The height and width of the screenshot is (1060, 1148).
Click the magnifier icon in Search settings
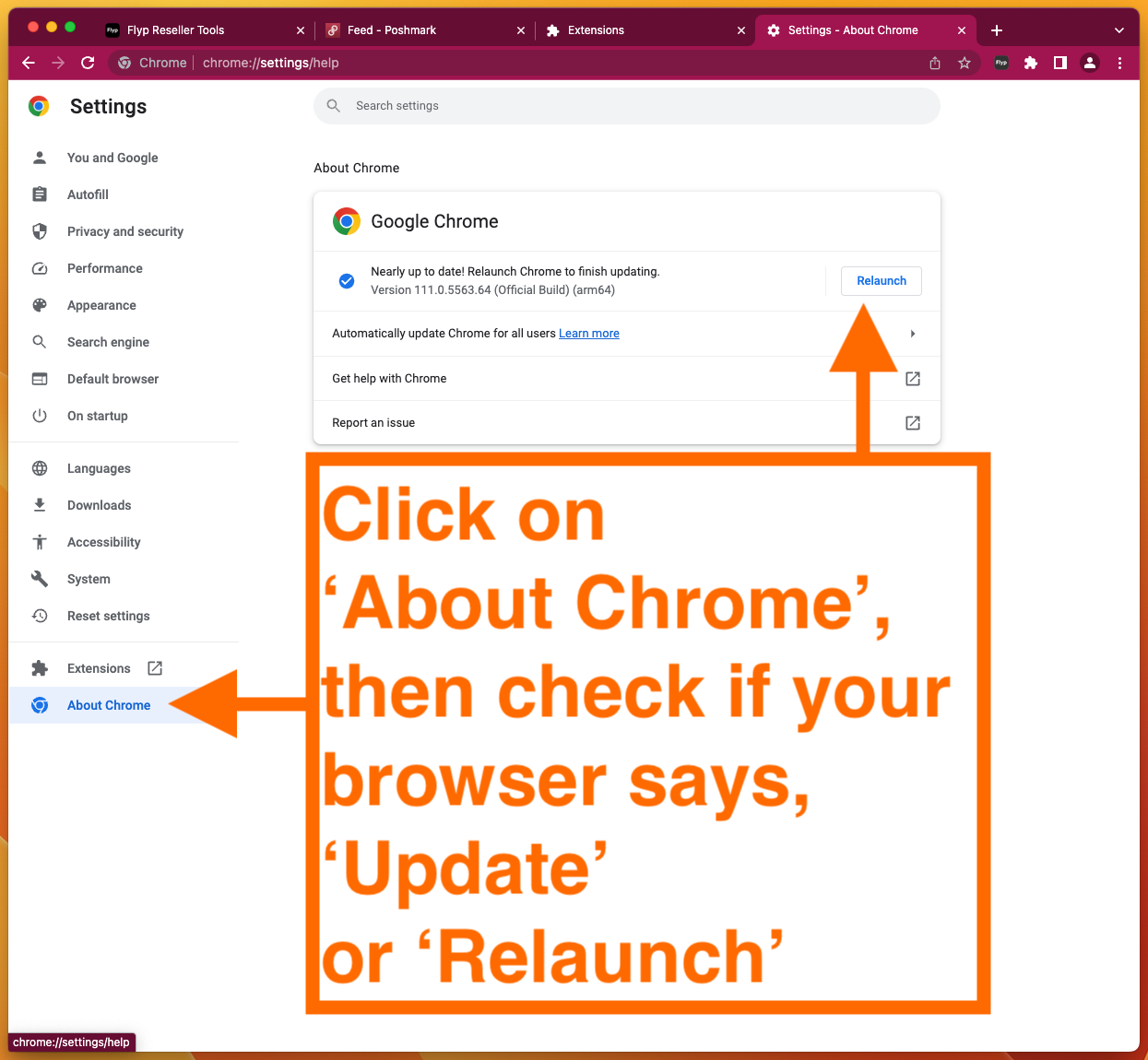[x=334, y=106]
